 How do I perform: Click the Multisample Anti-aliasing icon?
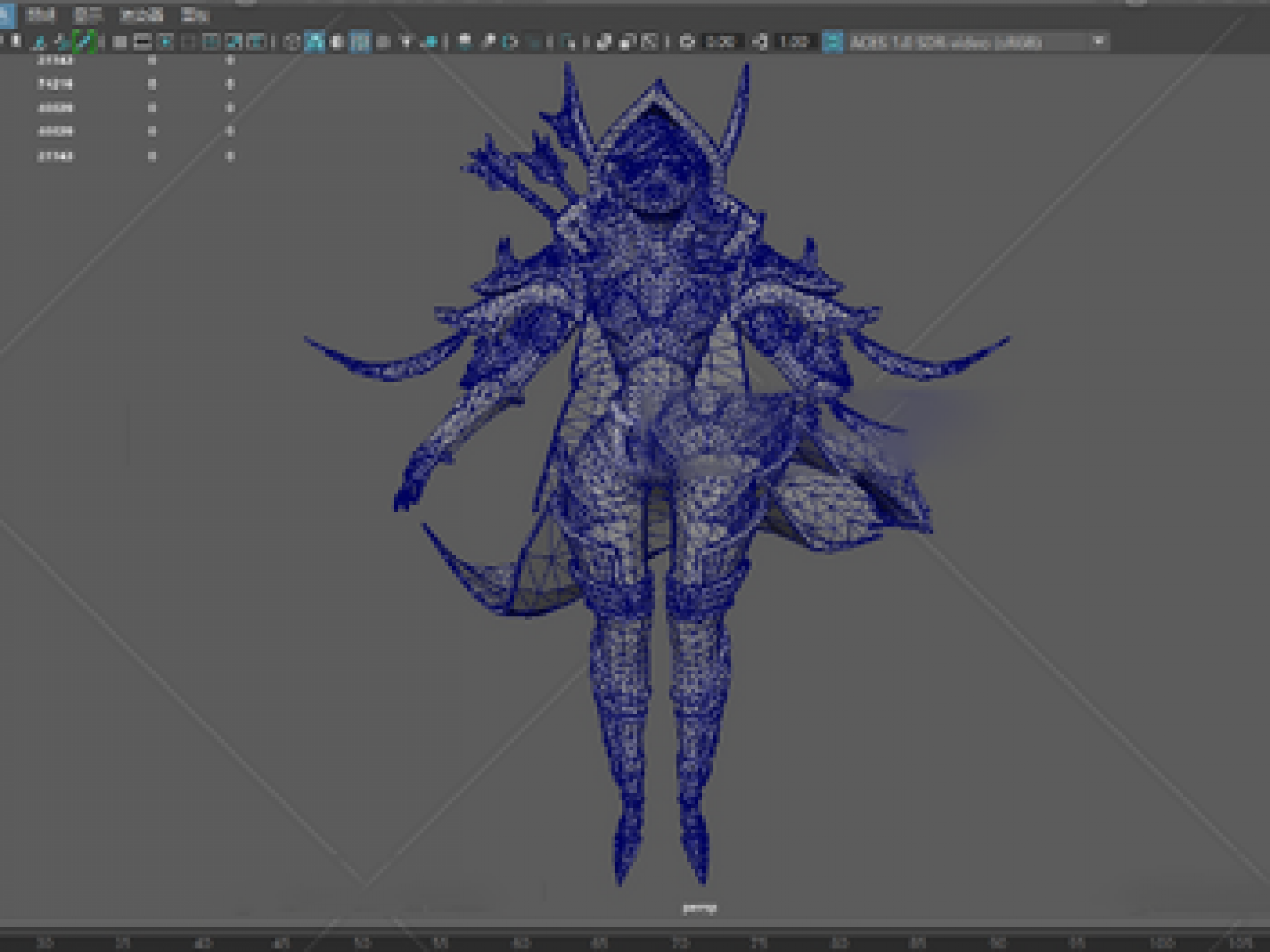point(510,41)
